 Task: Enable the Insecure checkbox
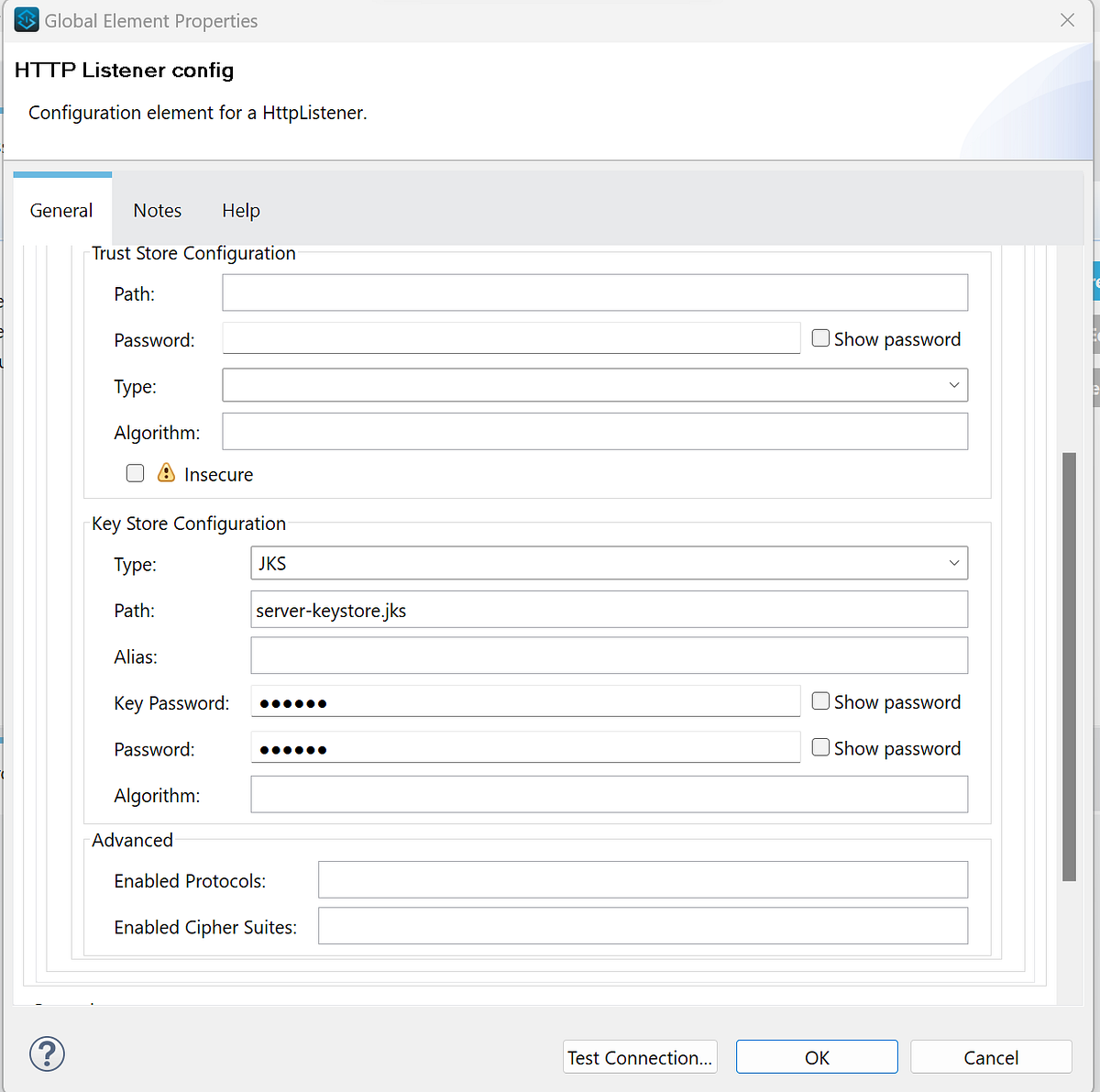click(135, 473)
